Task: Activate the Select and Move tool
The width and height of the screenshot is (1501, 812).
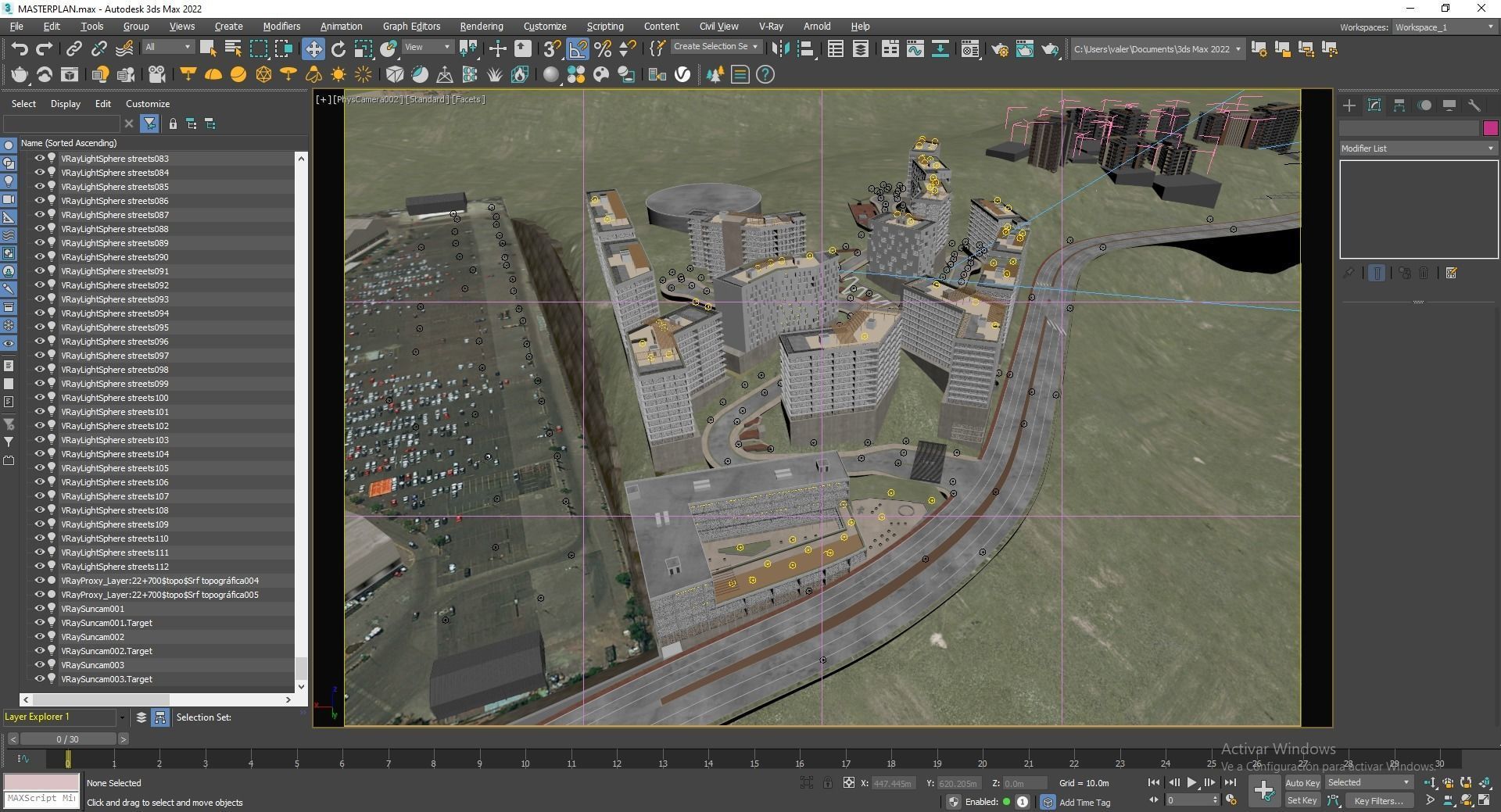Action: pos(313,49)
